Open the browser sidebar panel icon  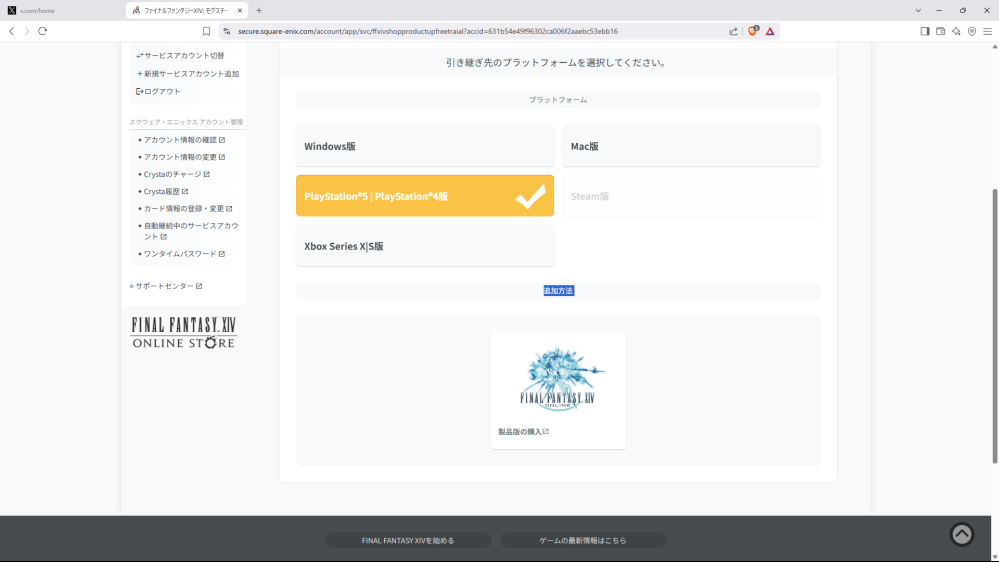point(925,31)
